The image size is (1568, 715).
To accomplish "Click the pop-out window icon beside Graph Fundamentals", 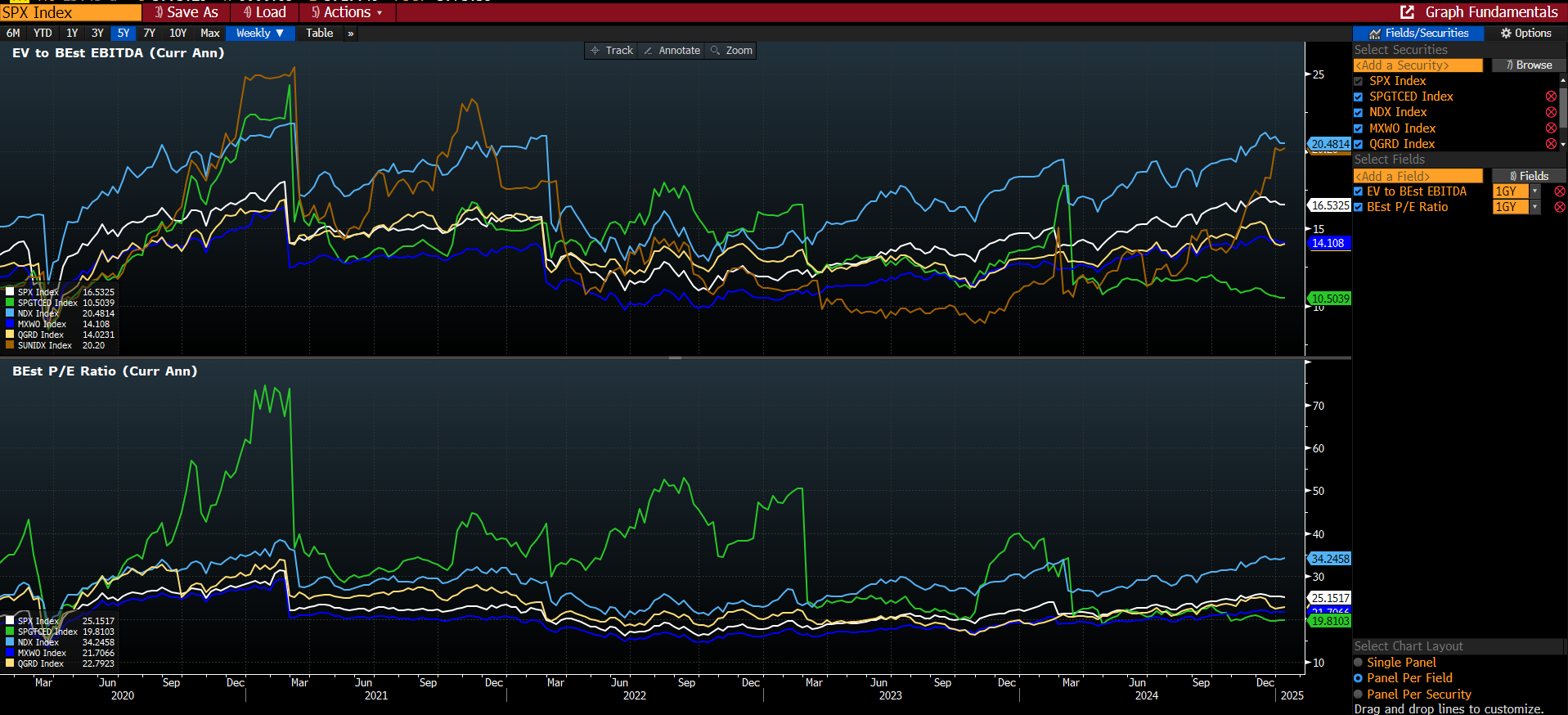I will (1407, 12).
